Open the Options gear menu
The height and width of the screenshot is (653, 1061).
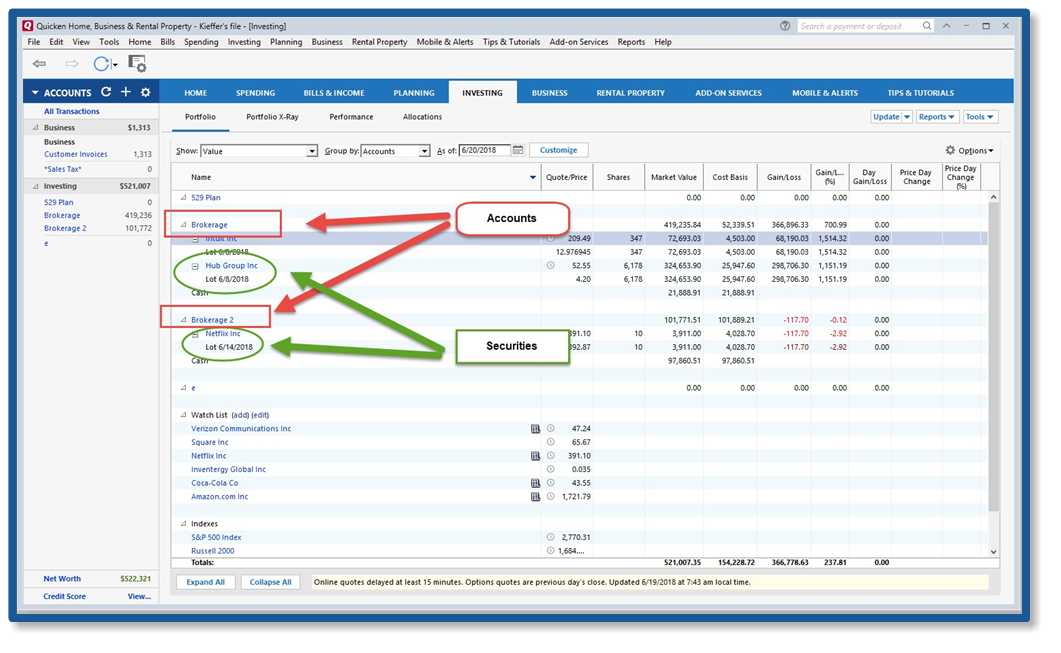[969, 151]
